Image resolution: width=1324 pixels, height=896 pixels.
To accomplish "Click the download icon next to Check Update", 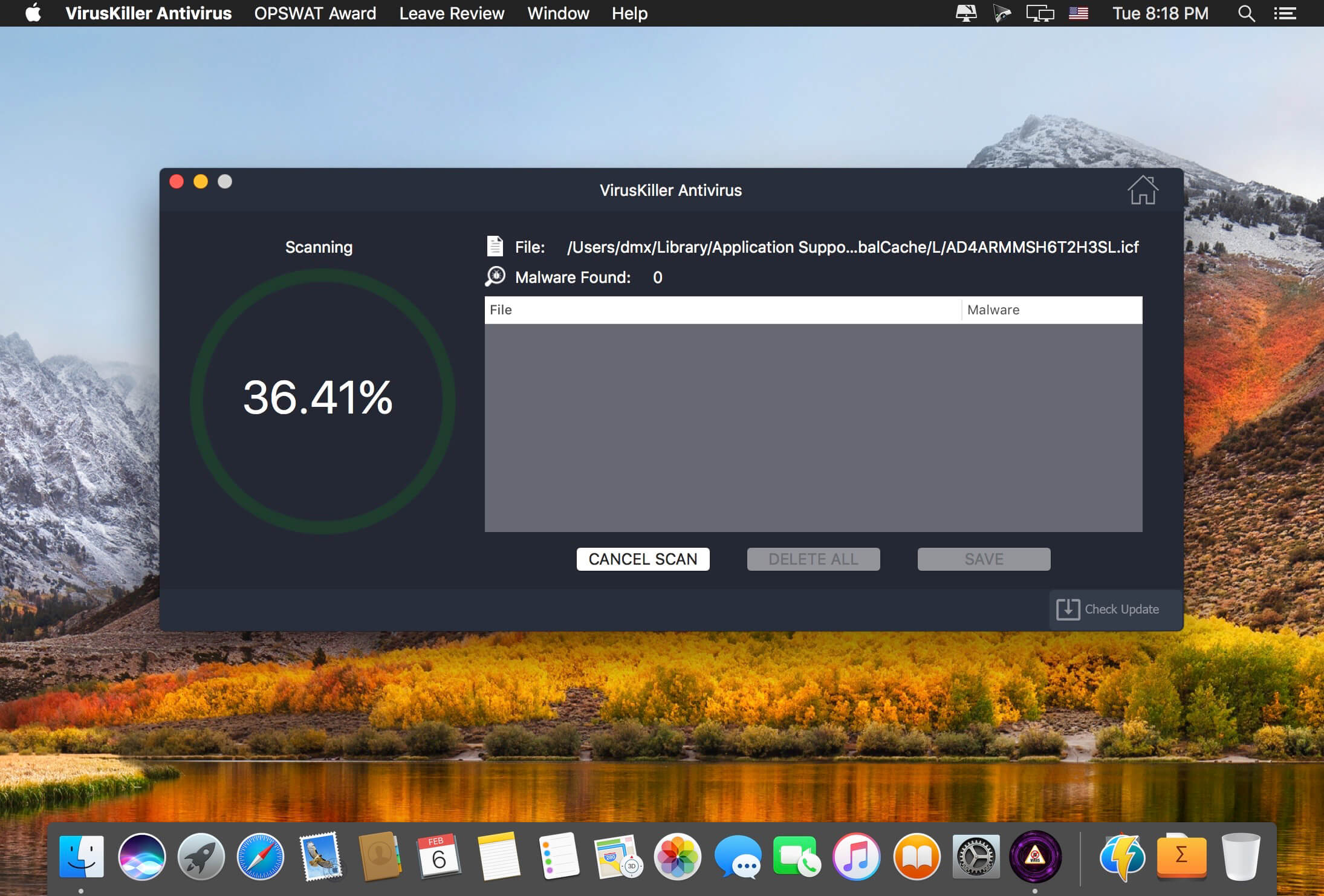I will (1068, 609).
